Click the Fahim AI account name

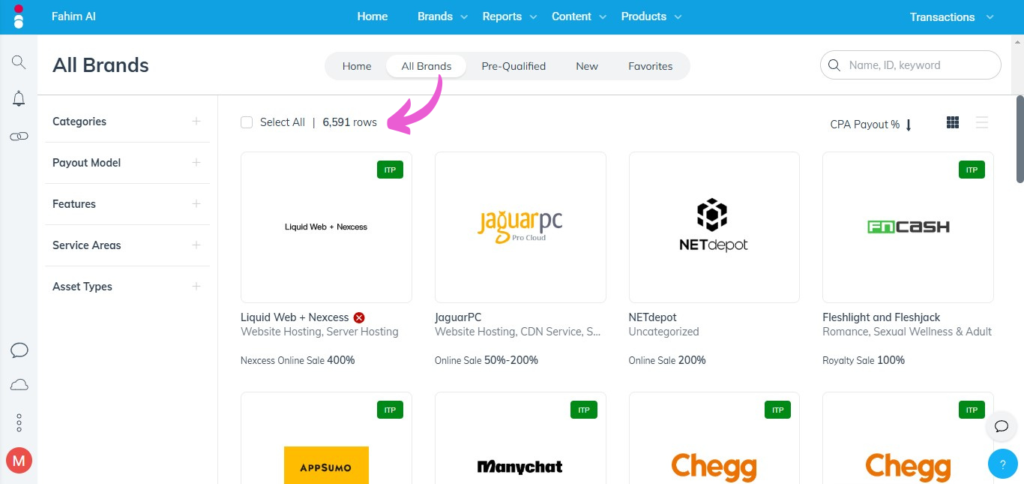74,17
